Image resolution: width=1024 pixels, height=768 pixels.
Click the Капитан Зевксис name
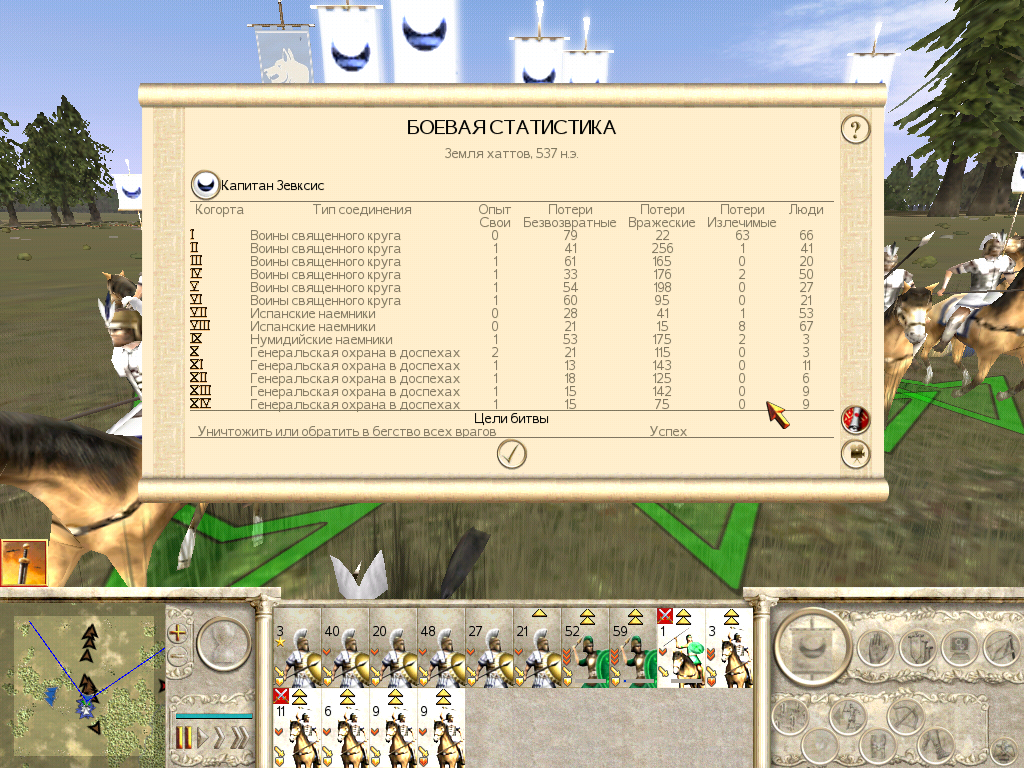point(272,185)
